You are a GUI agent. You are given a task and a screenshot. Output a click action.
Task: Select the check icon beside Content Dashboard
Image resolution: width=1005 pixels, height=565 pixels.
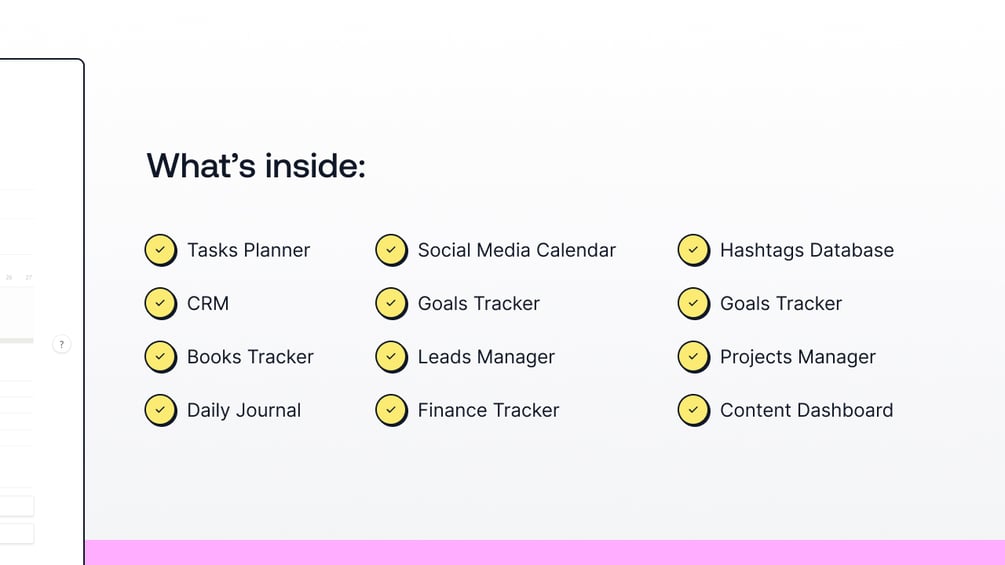(x=694, y=410)
